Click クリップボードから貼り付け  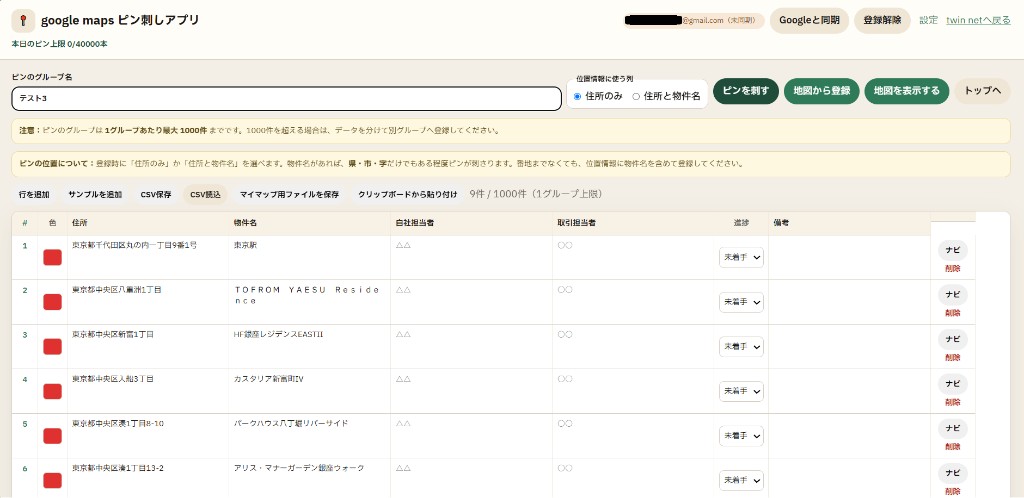coord(408,195)
